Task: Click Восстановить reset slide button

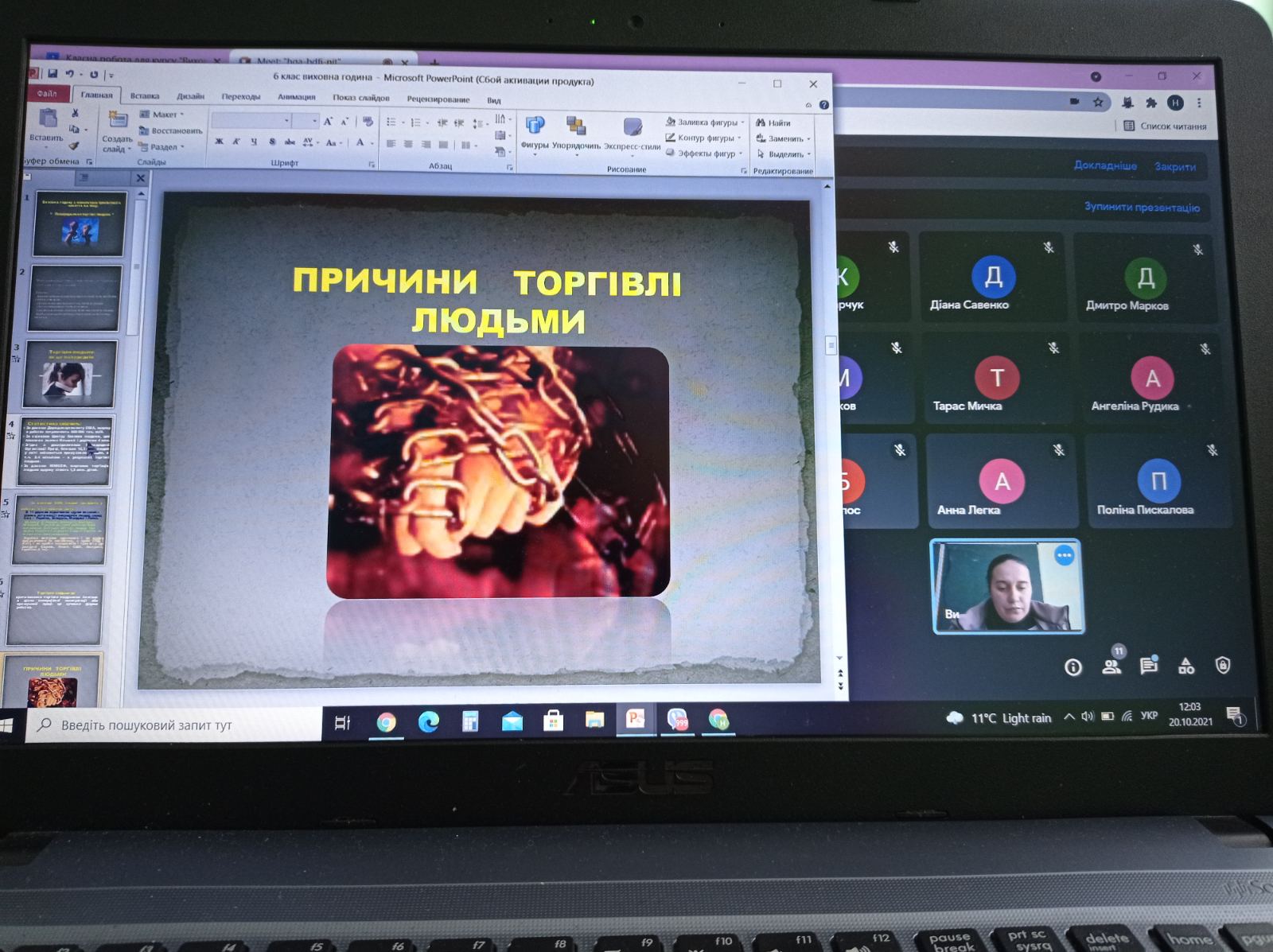Action: [170, 130]
